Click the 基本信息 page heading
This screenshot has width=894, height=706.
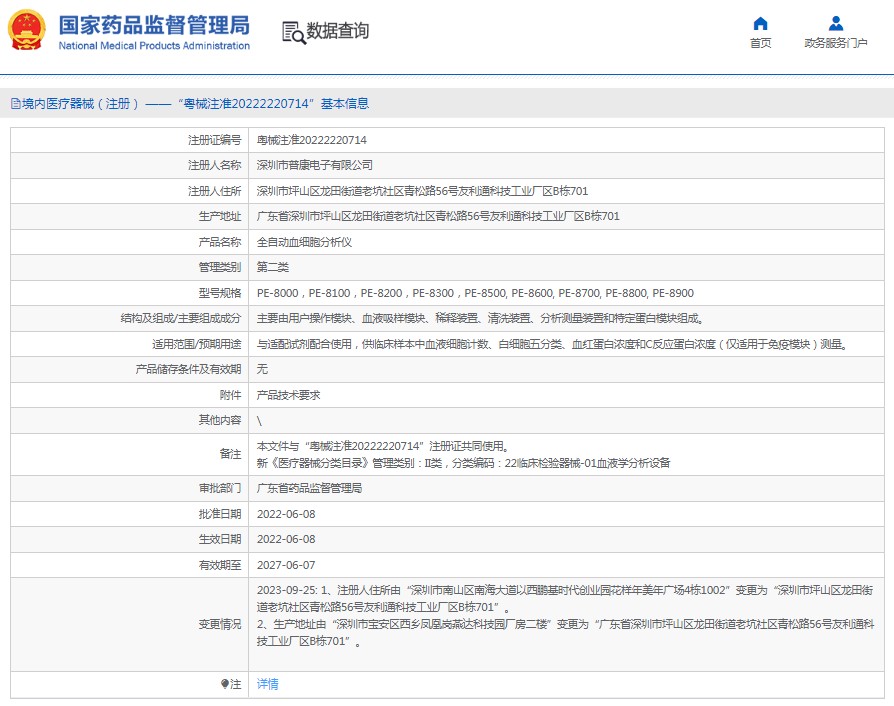pos(344,104)
